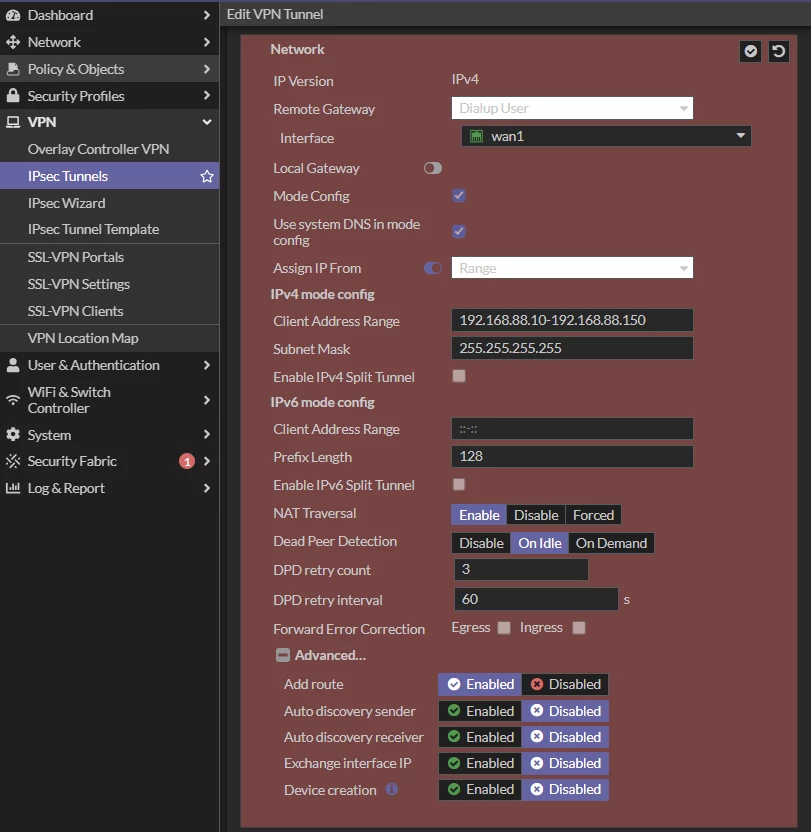Viewport: 811px width, 832px height.
Task: Open SSL-VPN Settings menu item
Action: (x=79, y=284)
